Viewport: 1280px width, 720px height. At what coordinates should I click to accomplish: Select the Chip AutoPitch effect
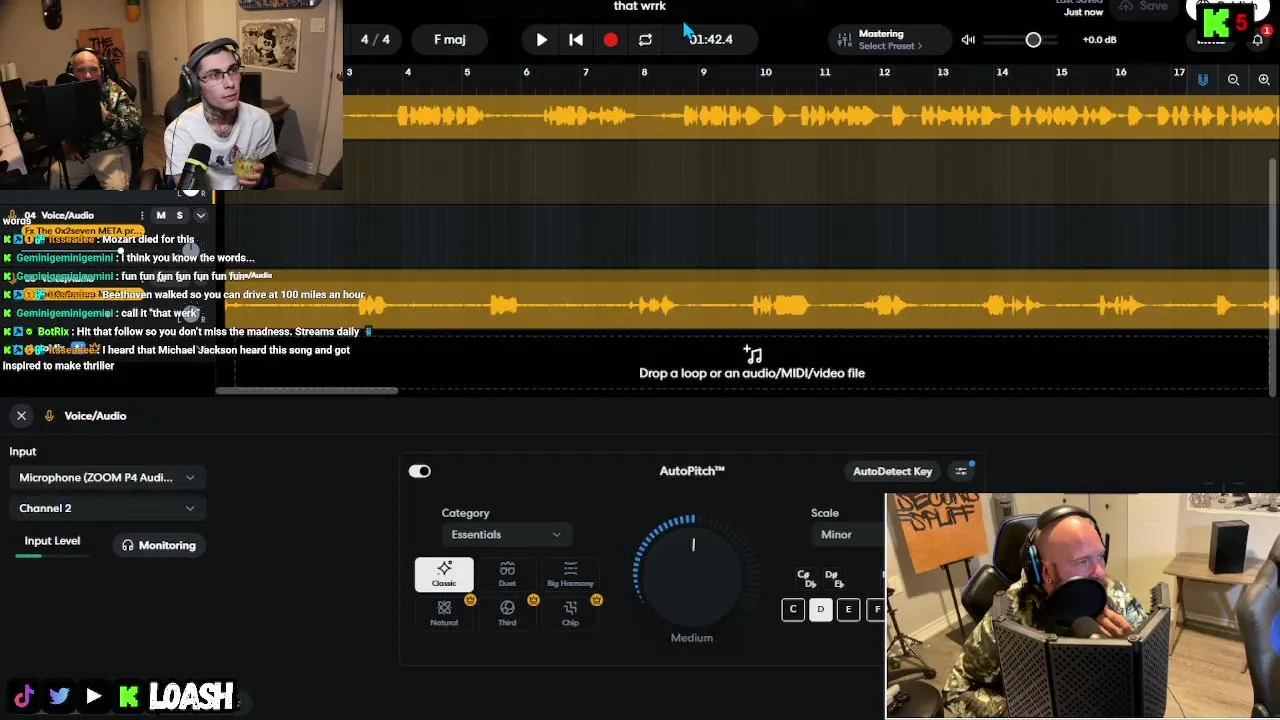tap(570, 613)
